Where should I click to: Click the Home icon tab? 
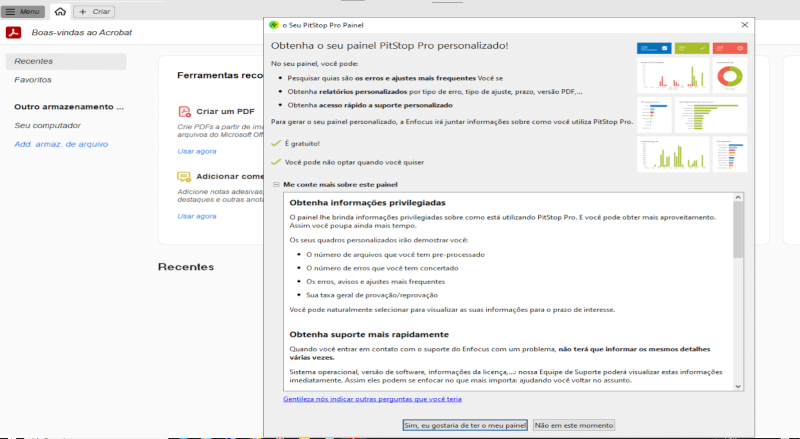tap(60, 11)
